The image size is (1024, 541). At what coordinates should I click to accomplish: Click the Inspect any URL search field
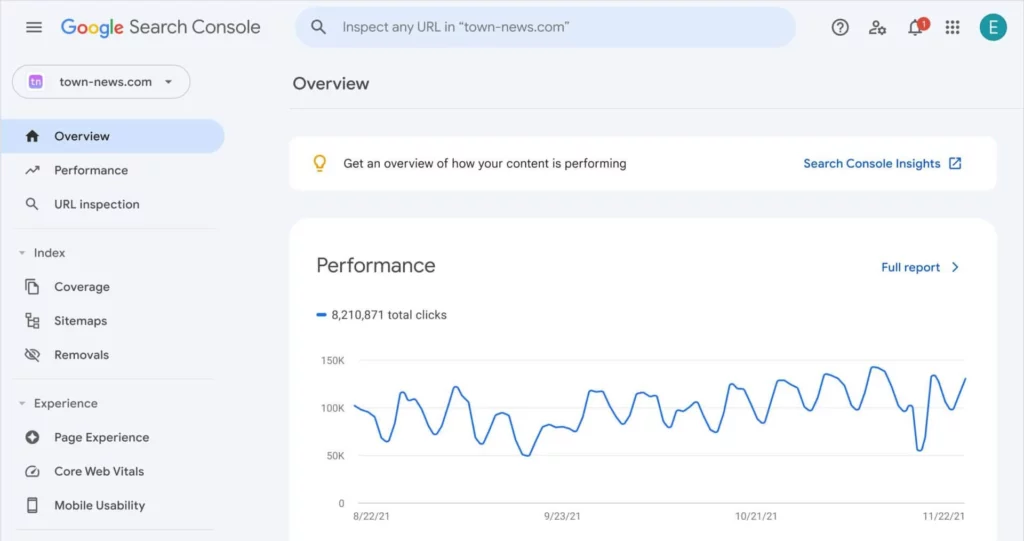click(545, 27)
